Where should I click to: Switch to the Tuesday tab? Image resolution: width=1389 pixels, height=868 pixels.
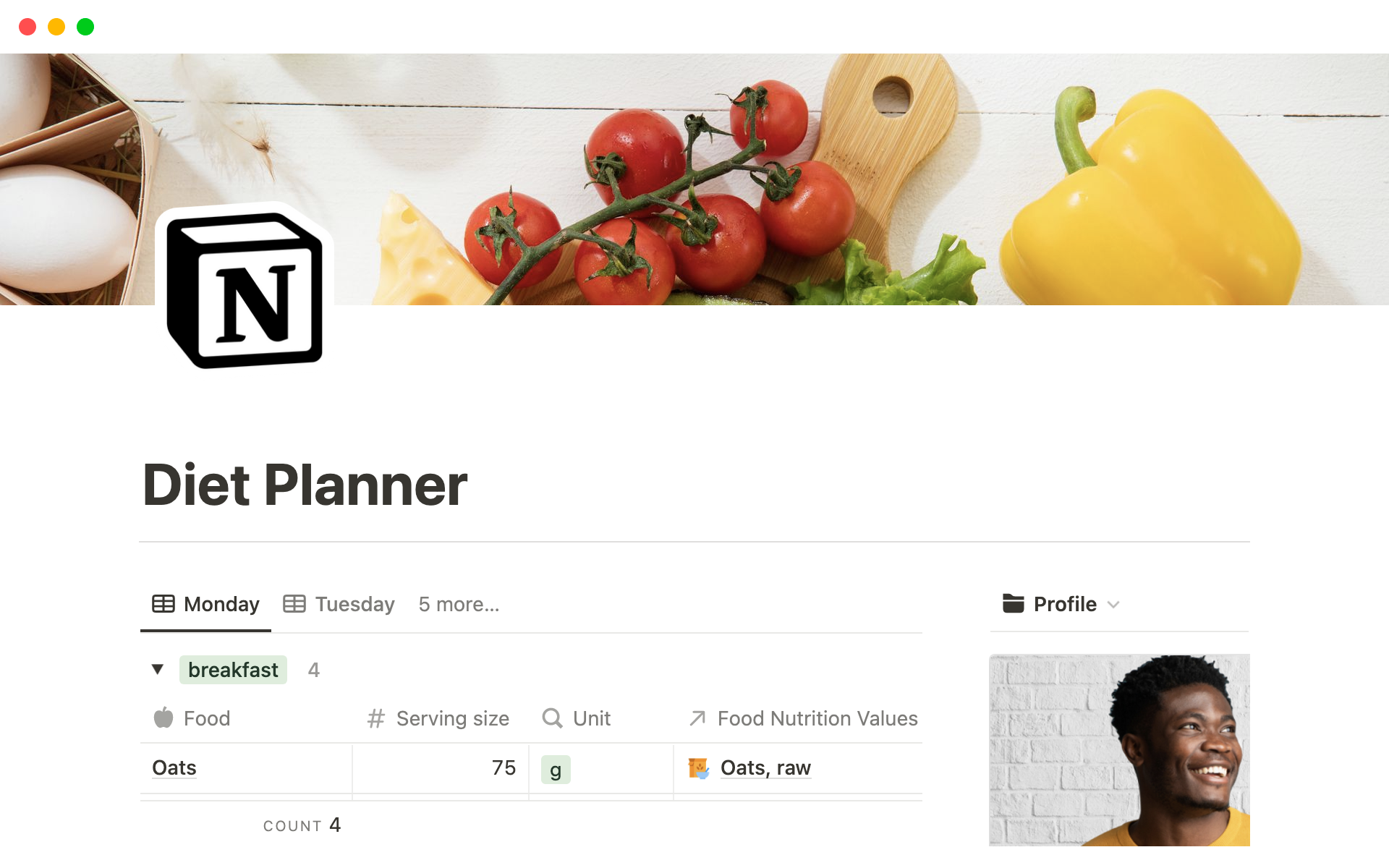pos(339,604)
